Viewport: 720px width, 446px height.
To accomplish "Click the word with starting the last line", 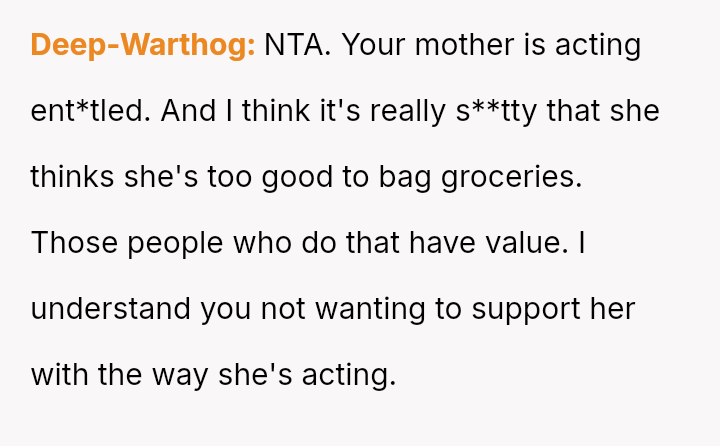I will tap(59, 375).
